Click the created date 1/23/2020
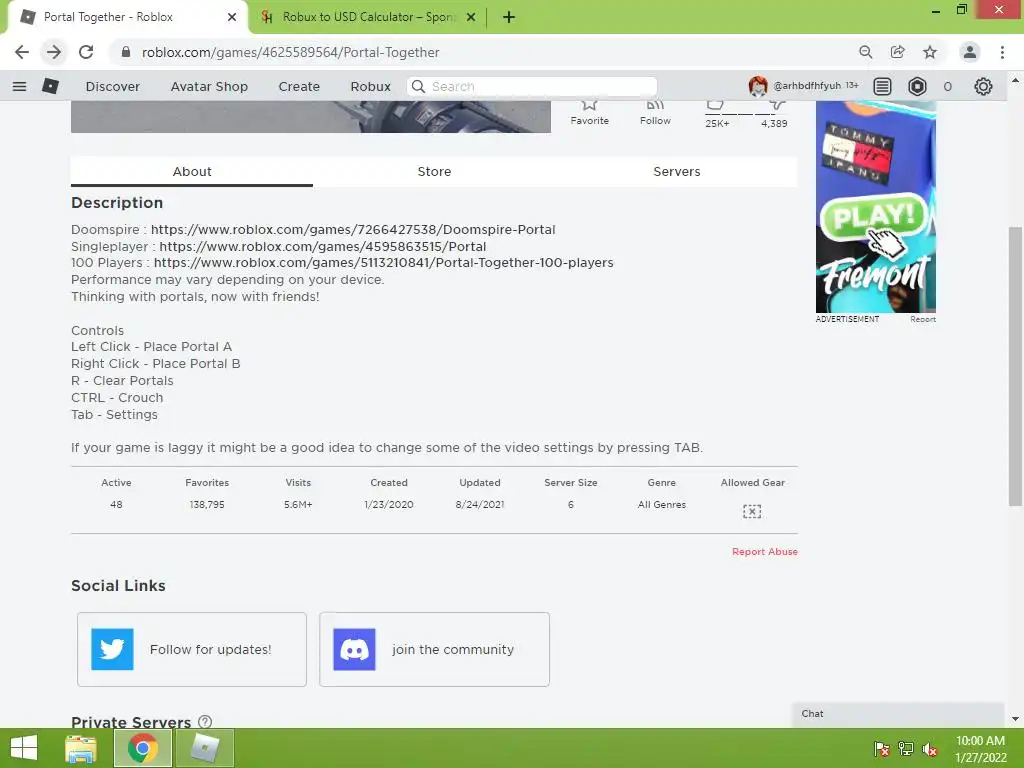 point(389,505)
